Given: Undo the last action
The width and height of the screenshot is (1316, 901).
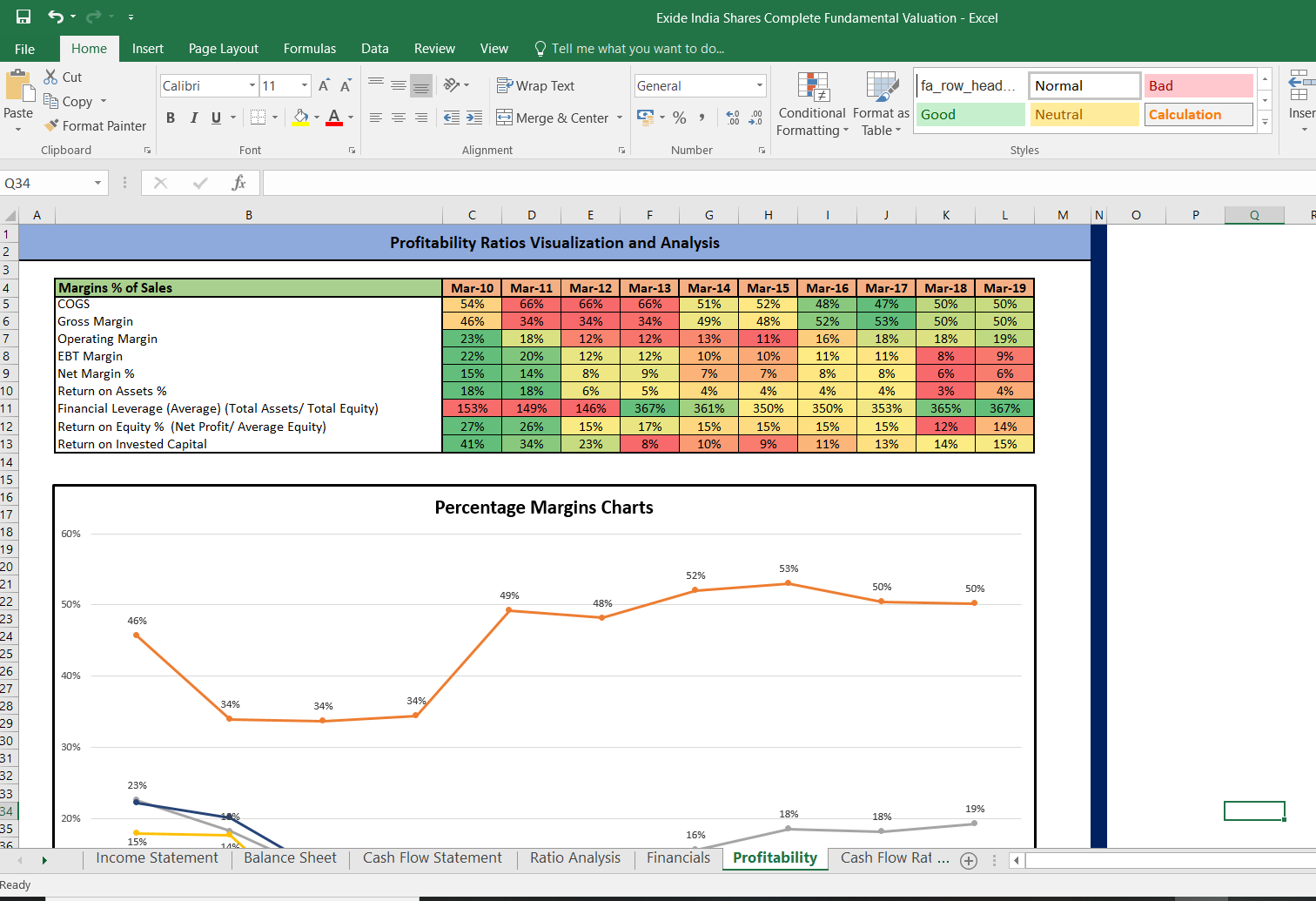Looking at the screenshot, I should (56, 17).
